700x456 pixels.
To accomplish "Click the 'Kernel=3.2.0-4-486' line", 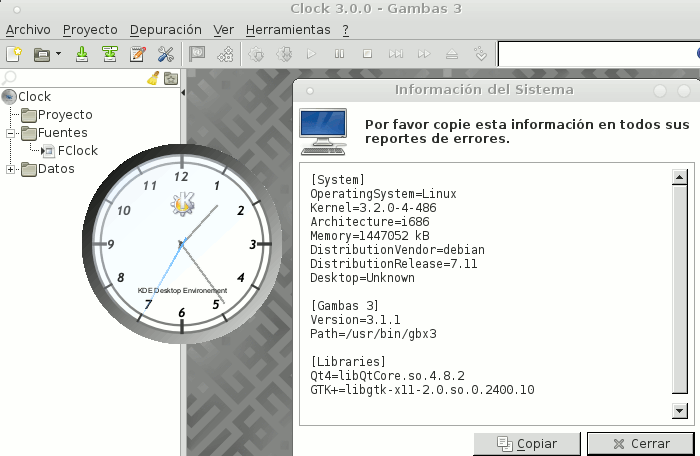I will [x=373, y=208].
